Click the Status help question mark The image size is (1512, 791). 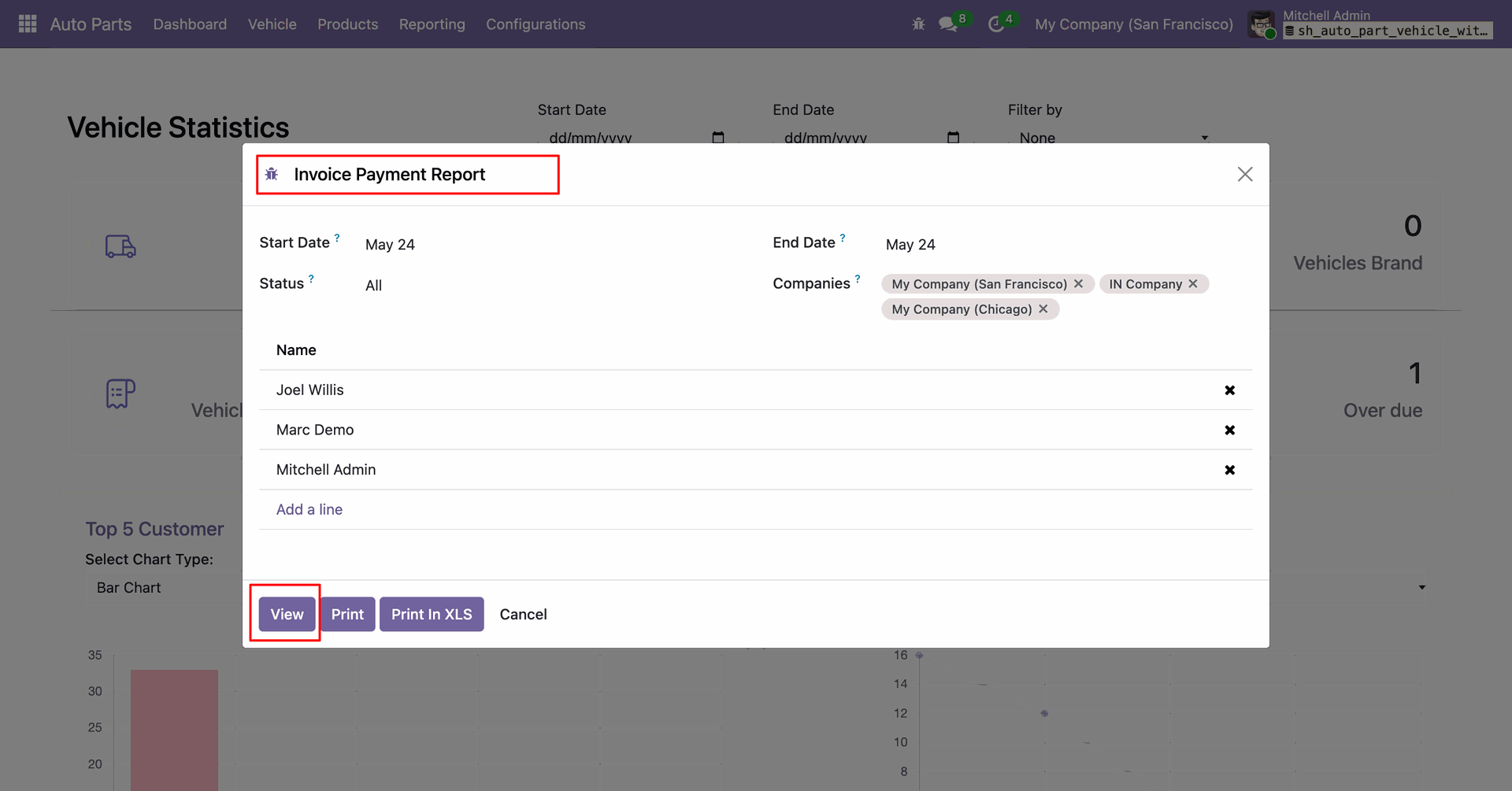(311, 279)
